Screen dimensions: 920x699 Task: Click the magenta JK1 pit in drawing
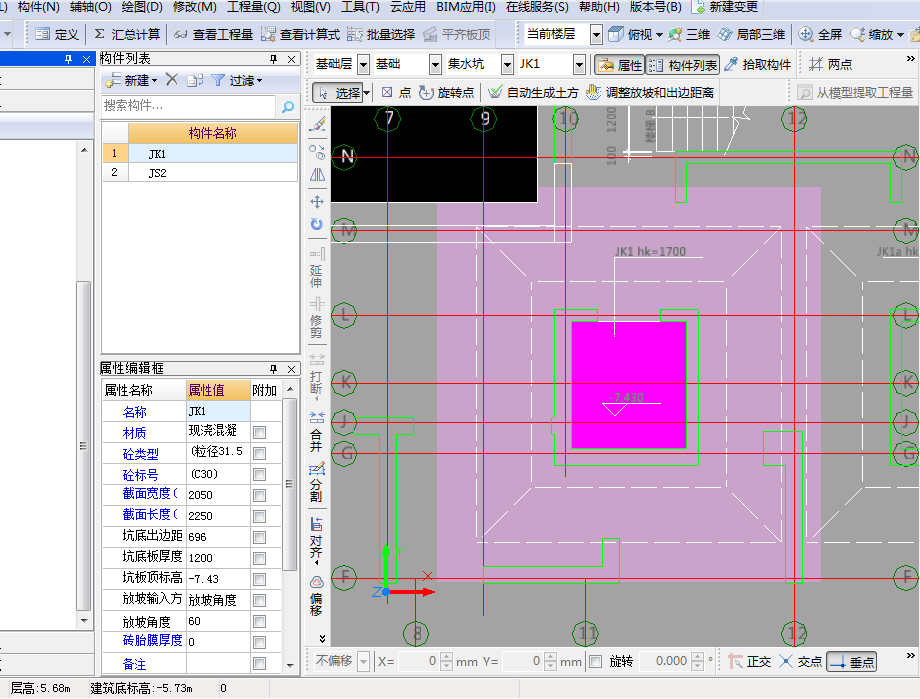pyautogui.click(x=629, y=385)
